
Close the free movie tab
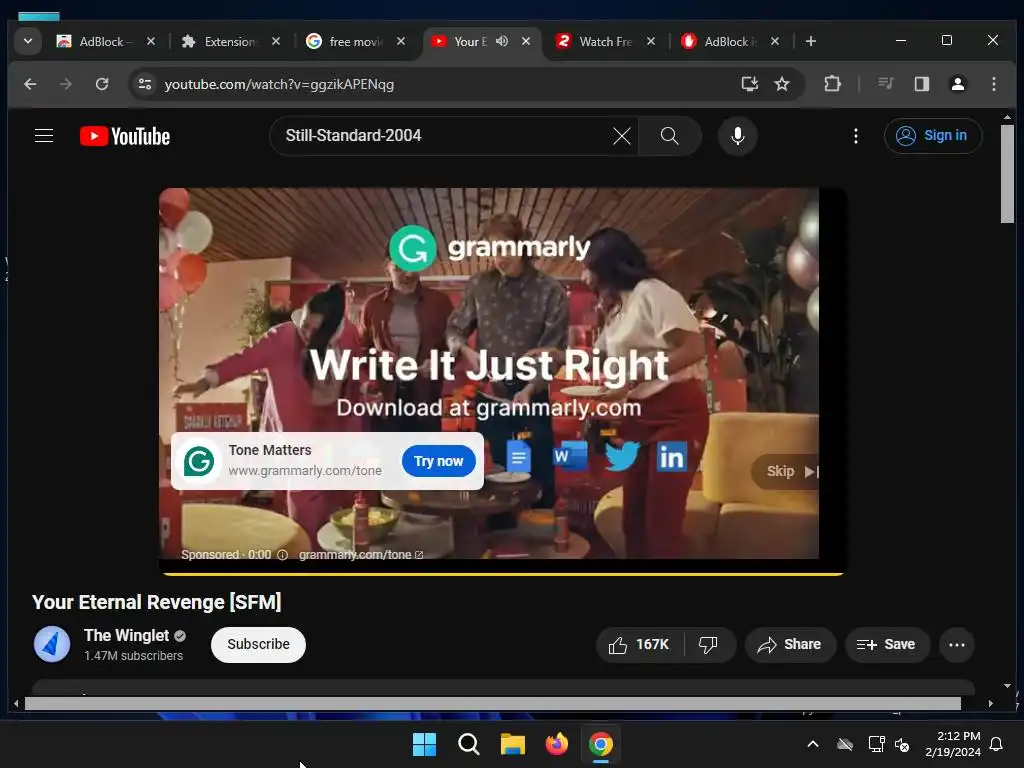click(400, 41)
